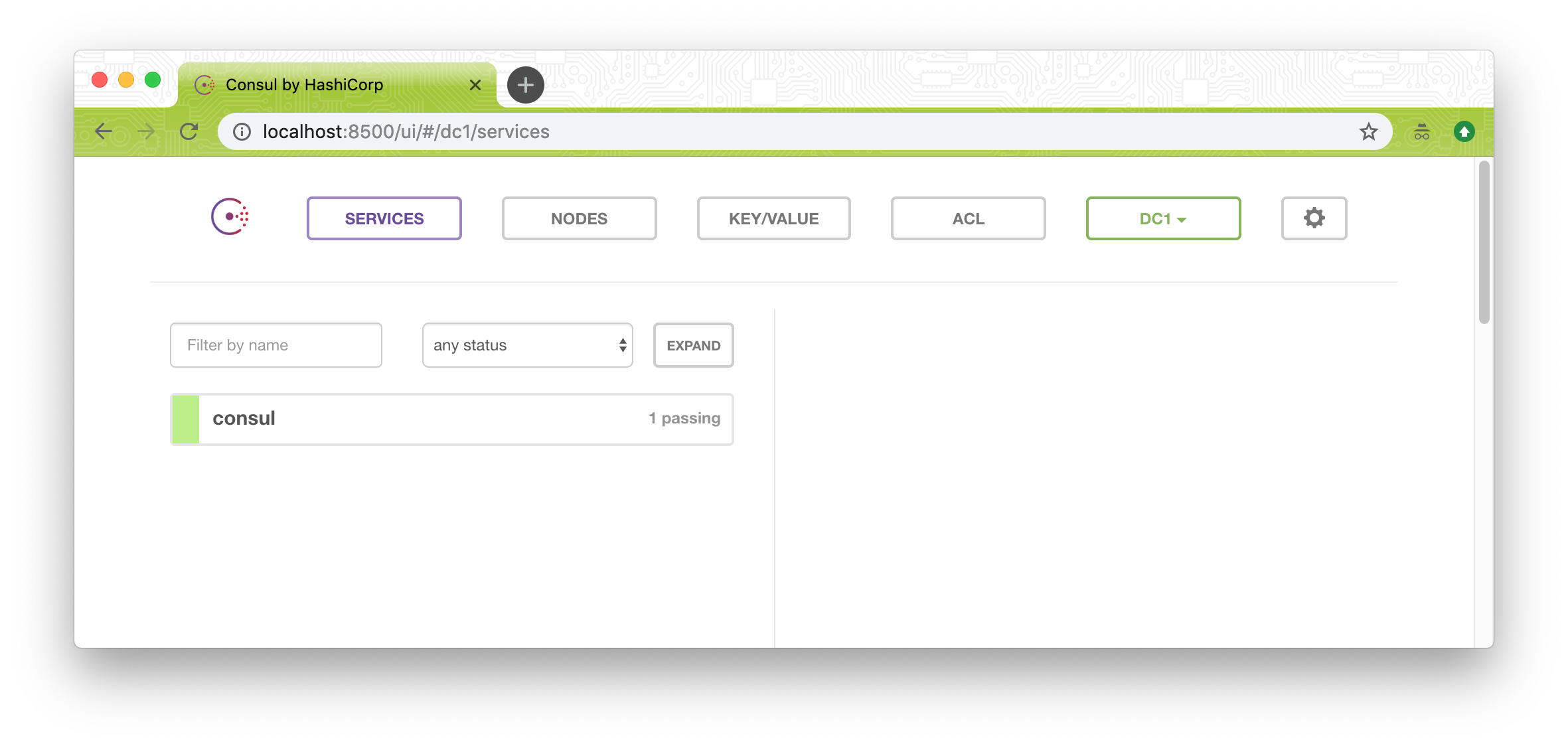Click the site info icon in address bar

pos(242,131)
